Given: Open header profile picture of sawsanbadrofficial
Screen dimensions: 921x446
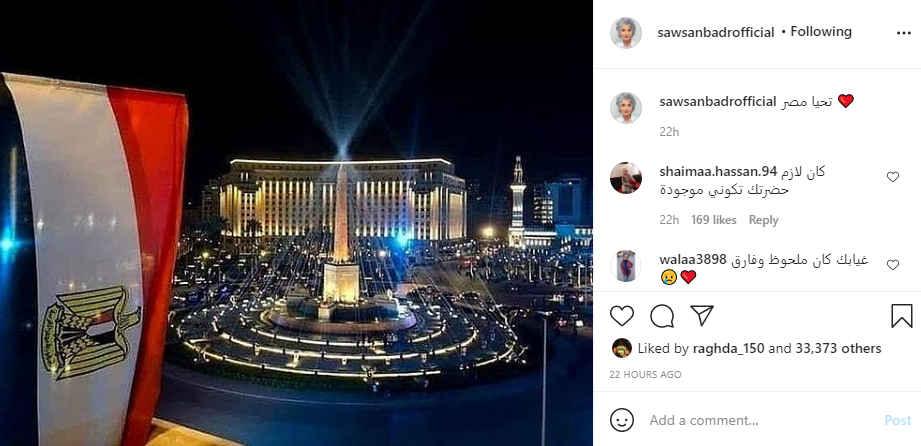Looking at the screenshot, I should coord(626,33).
